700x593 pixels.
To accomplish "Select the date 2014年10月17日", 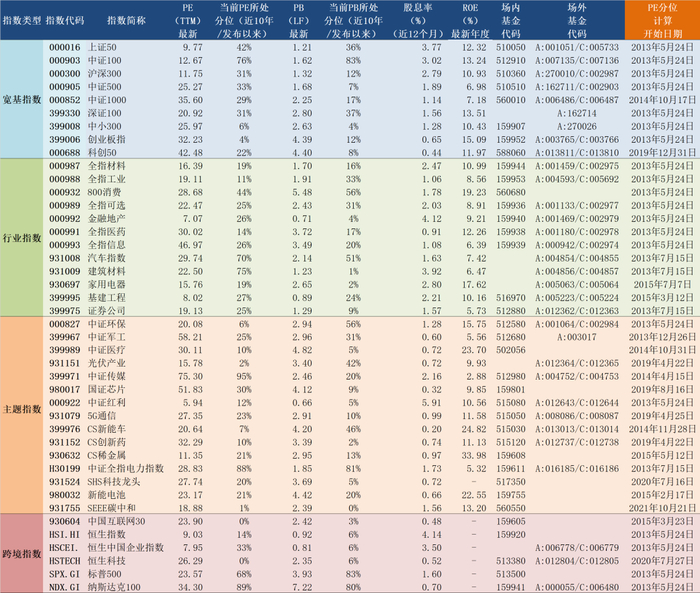I will (x=662, y=100).
